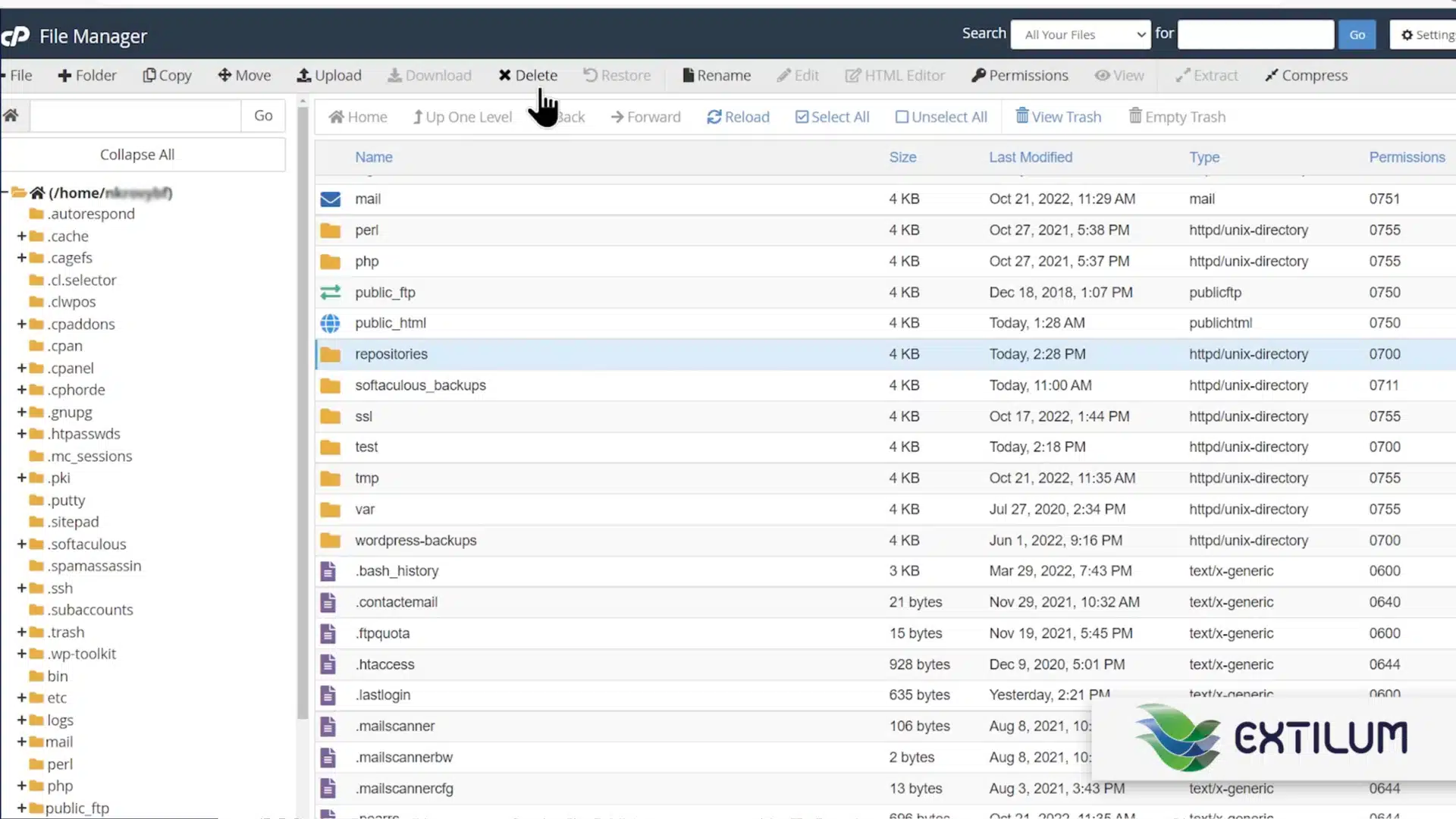Open the File menu item
The image size is (1456, 819).
click(x=17, y=75)
